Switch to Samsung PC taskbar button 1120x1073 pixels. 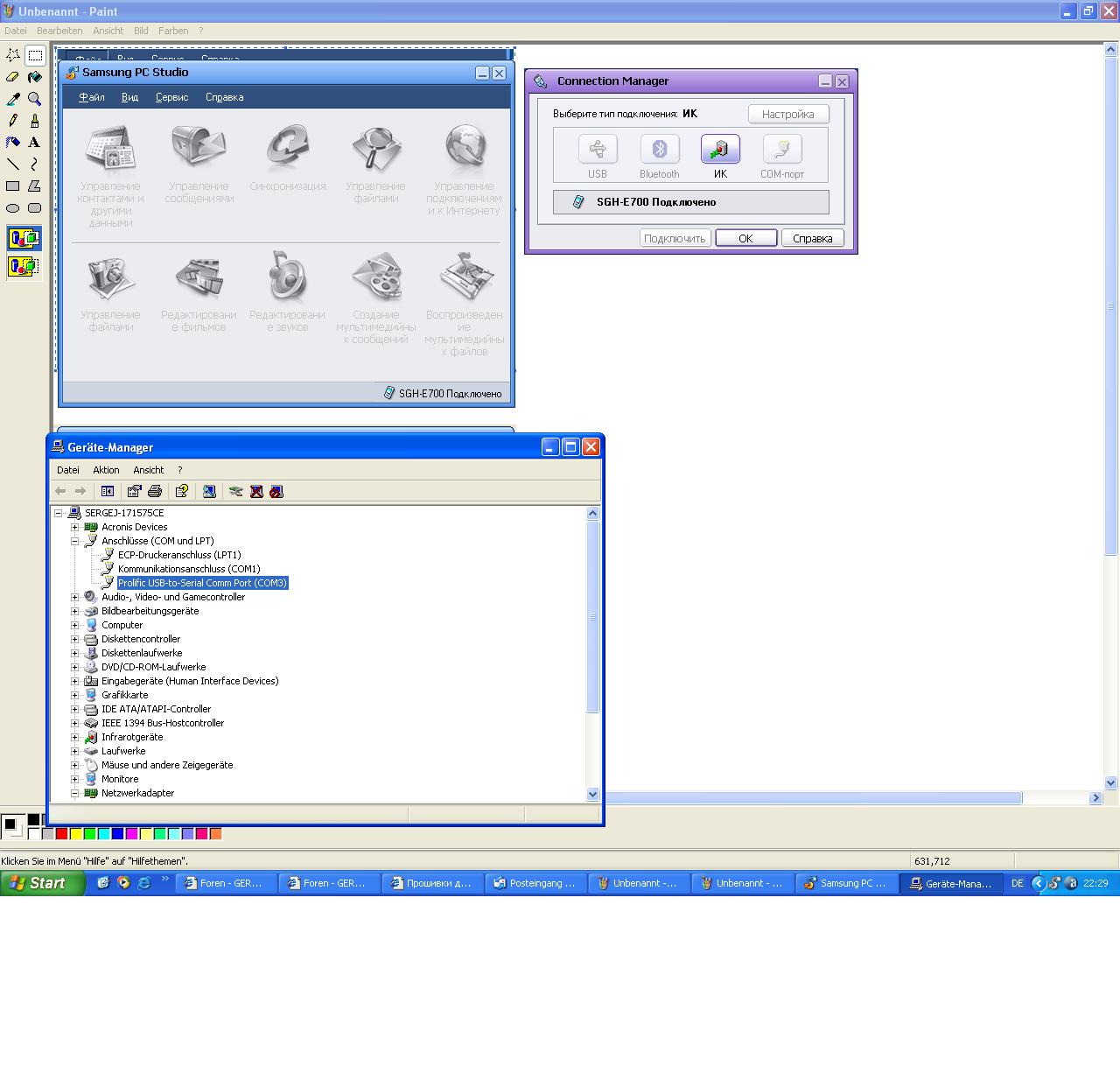tap(846, 883)
